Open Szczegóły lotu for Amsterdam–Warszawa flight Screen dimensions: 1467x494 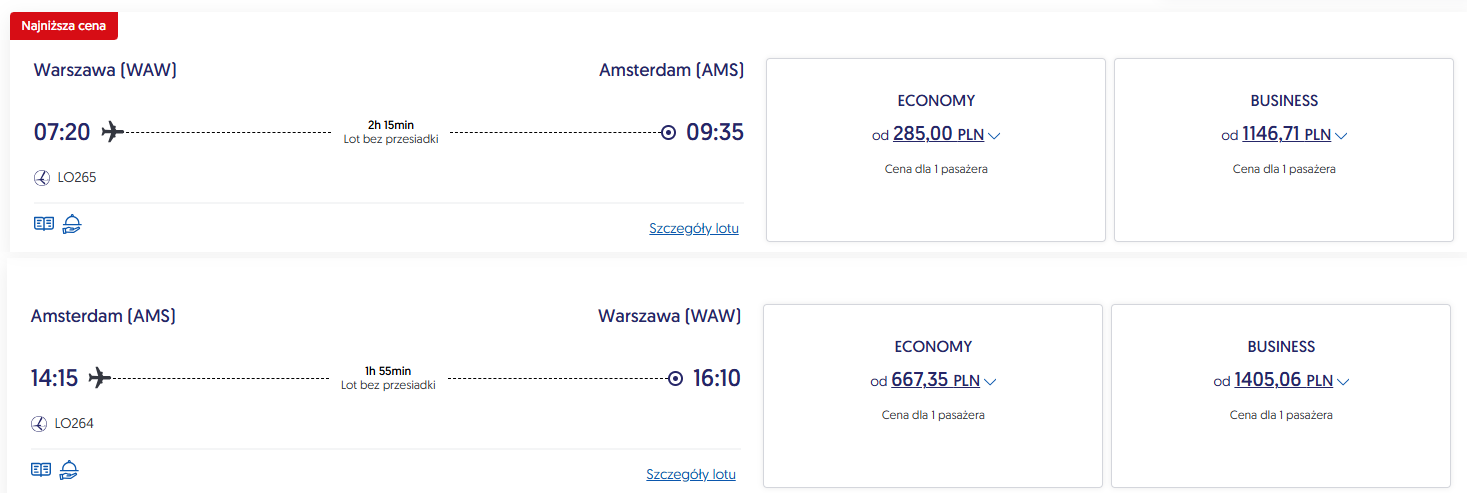click(691, 474)
